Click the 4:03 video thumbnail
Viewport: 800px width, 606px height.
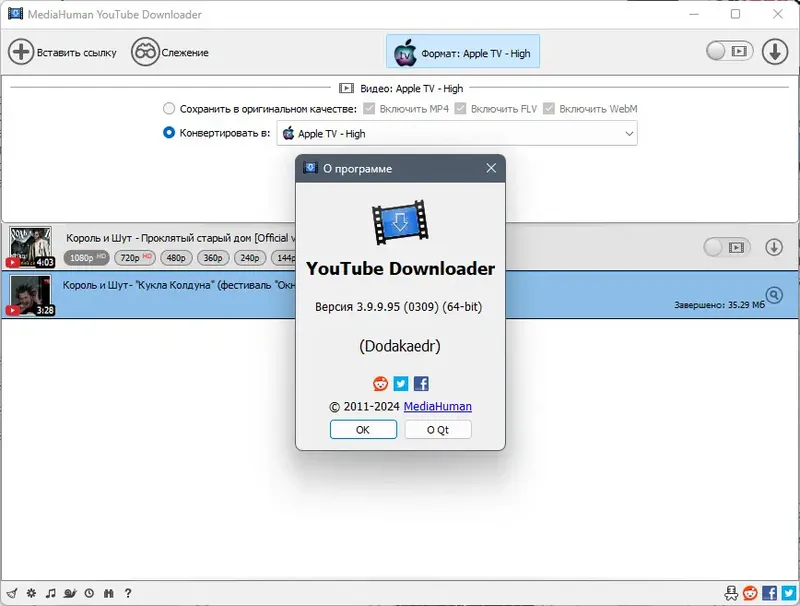tap(31, 247)
